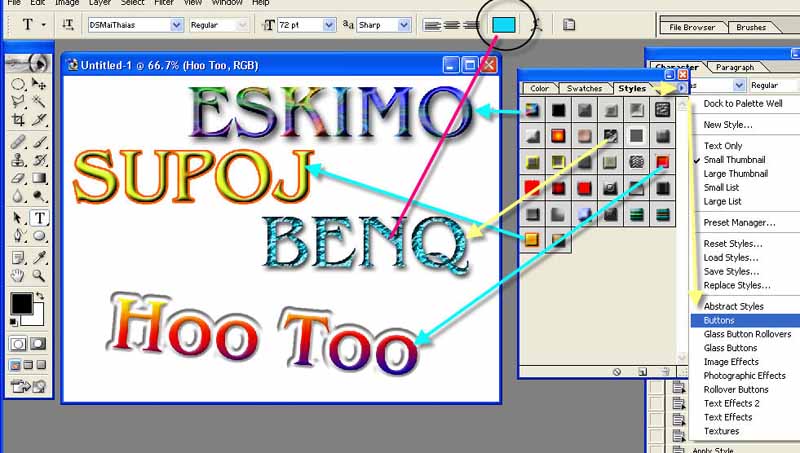This screenshot has height=453, width=800.
Task: Open the DSMaiThaias font family dropdown
Action: coord(177,24)
